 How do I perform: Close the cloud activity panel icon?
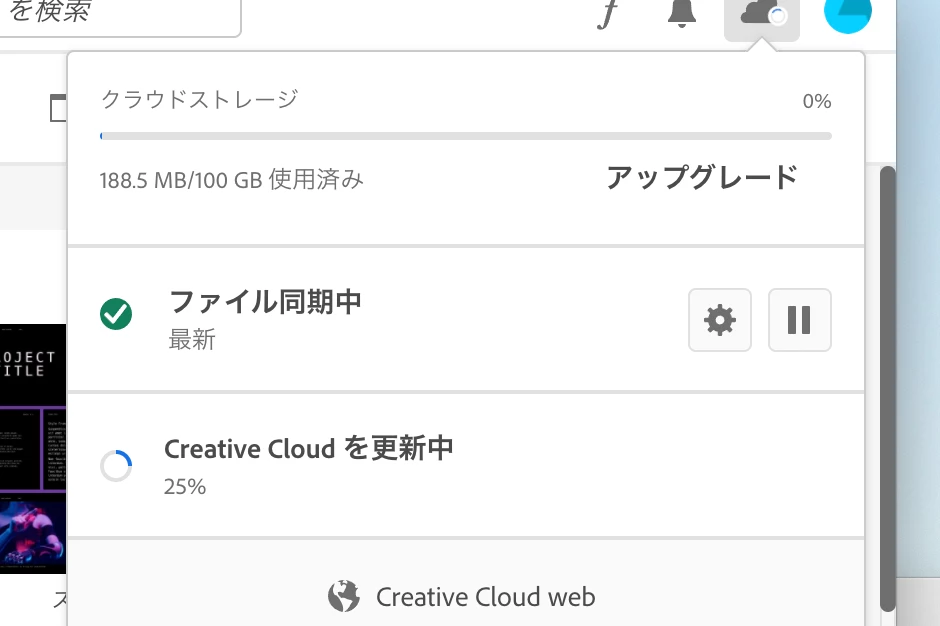coord(761,18)
